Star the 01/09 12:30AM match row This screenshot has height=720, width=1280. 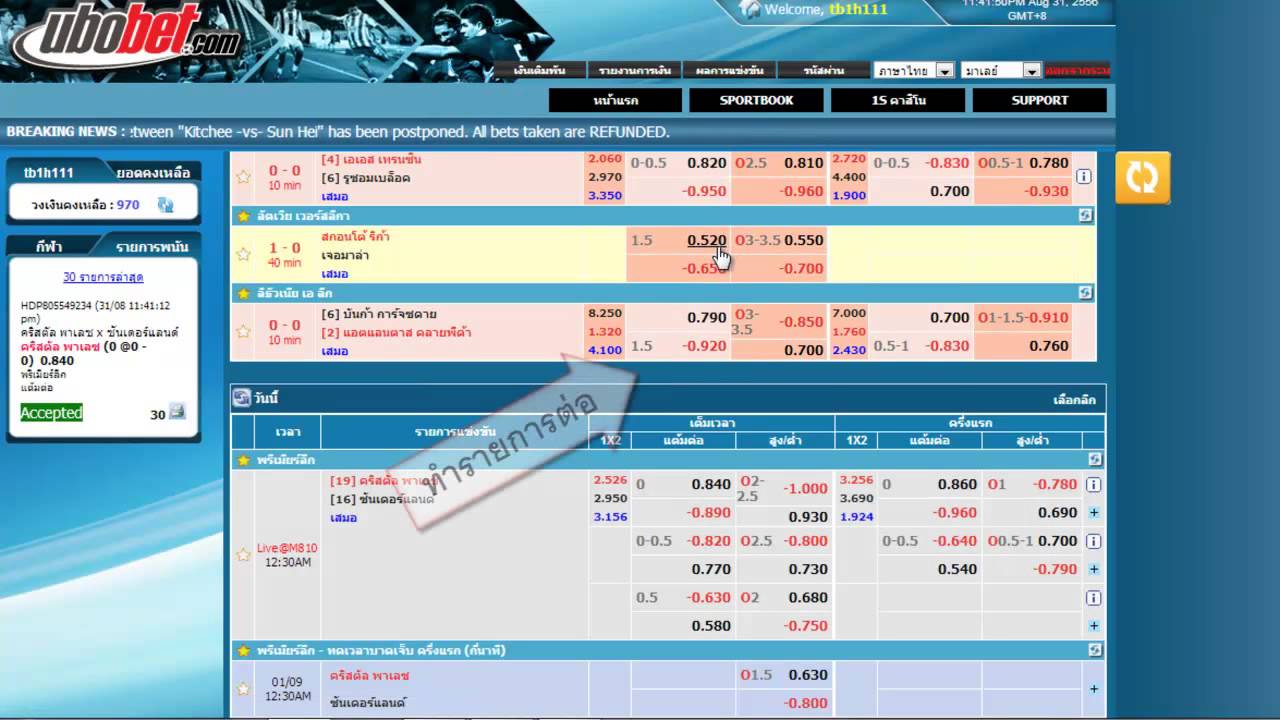[x=243, y=689]
